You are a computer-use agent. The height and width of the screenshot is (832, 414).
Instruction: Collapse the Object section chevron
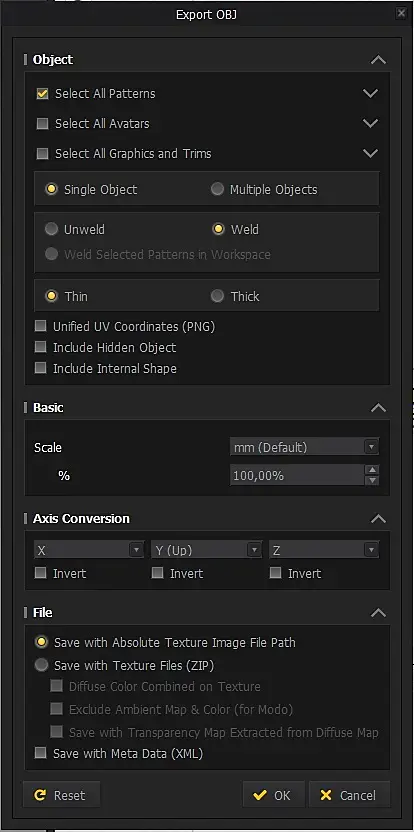point(378,59)
